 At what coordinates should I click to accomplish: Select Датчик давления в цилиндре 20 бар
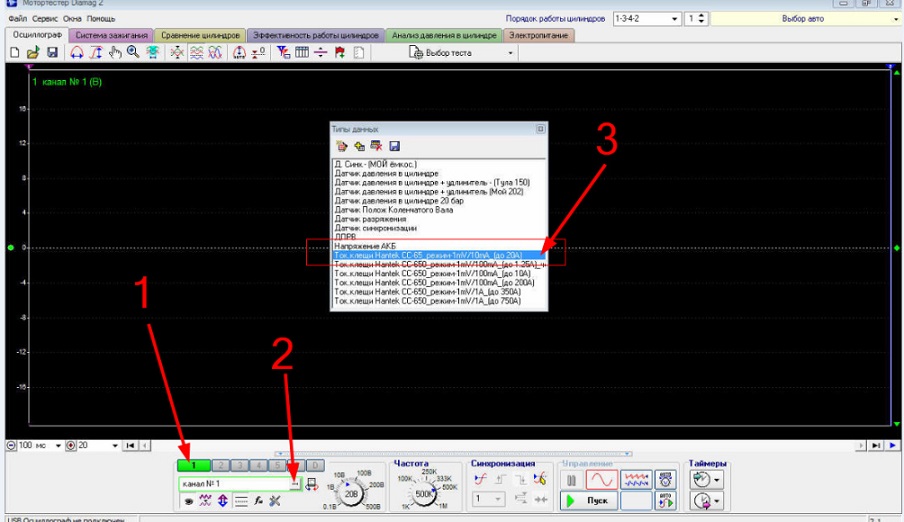coord(399,201)
